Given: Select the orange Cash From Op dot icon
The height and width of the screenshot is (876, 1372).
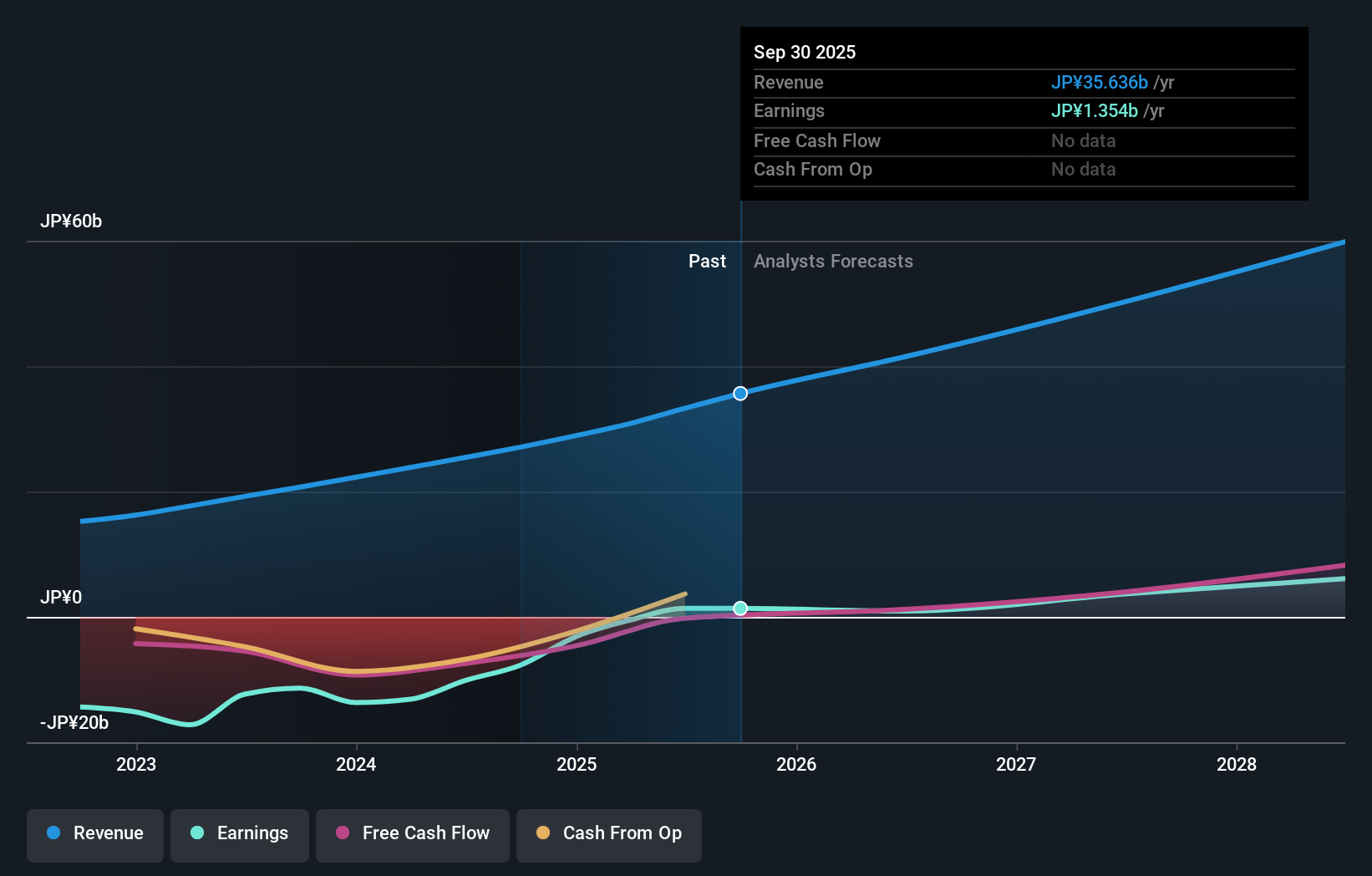Looking at the screenshot, I should (x=544, y=833).
